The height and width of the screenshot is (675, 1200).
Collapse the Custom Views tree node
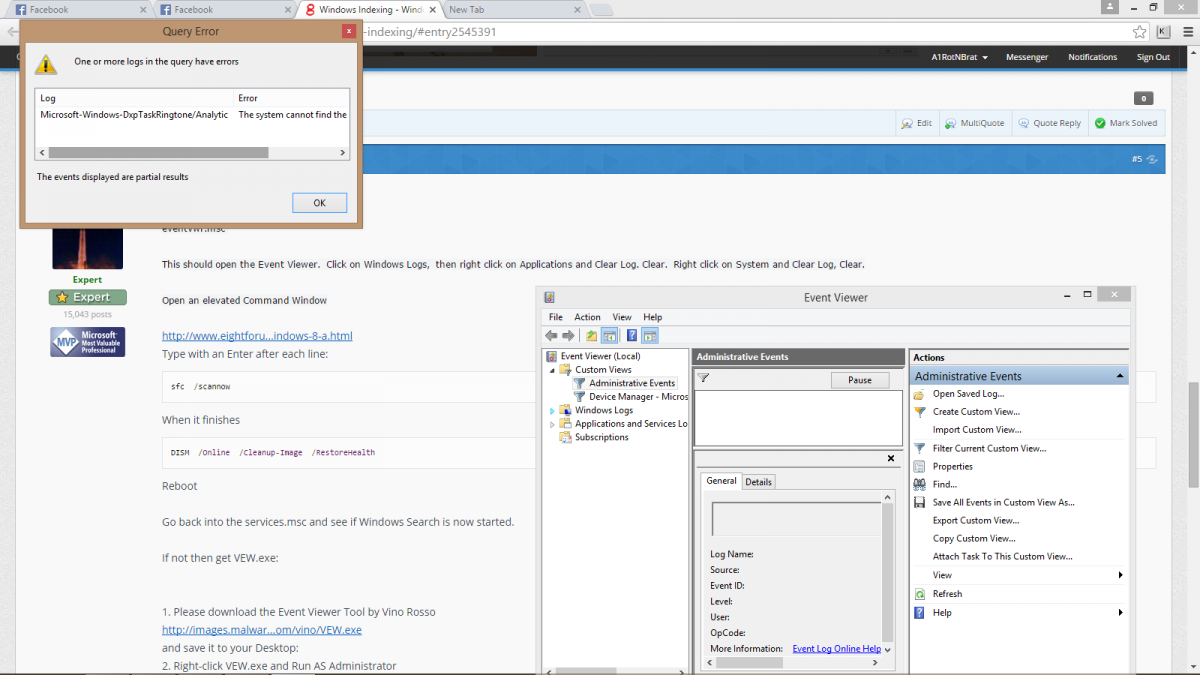pyautogui.click(x=552, y=369)
